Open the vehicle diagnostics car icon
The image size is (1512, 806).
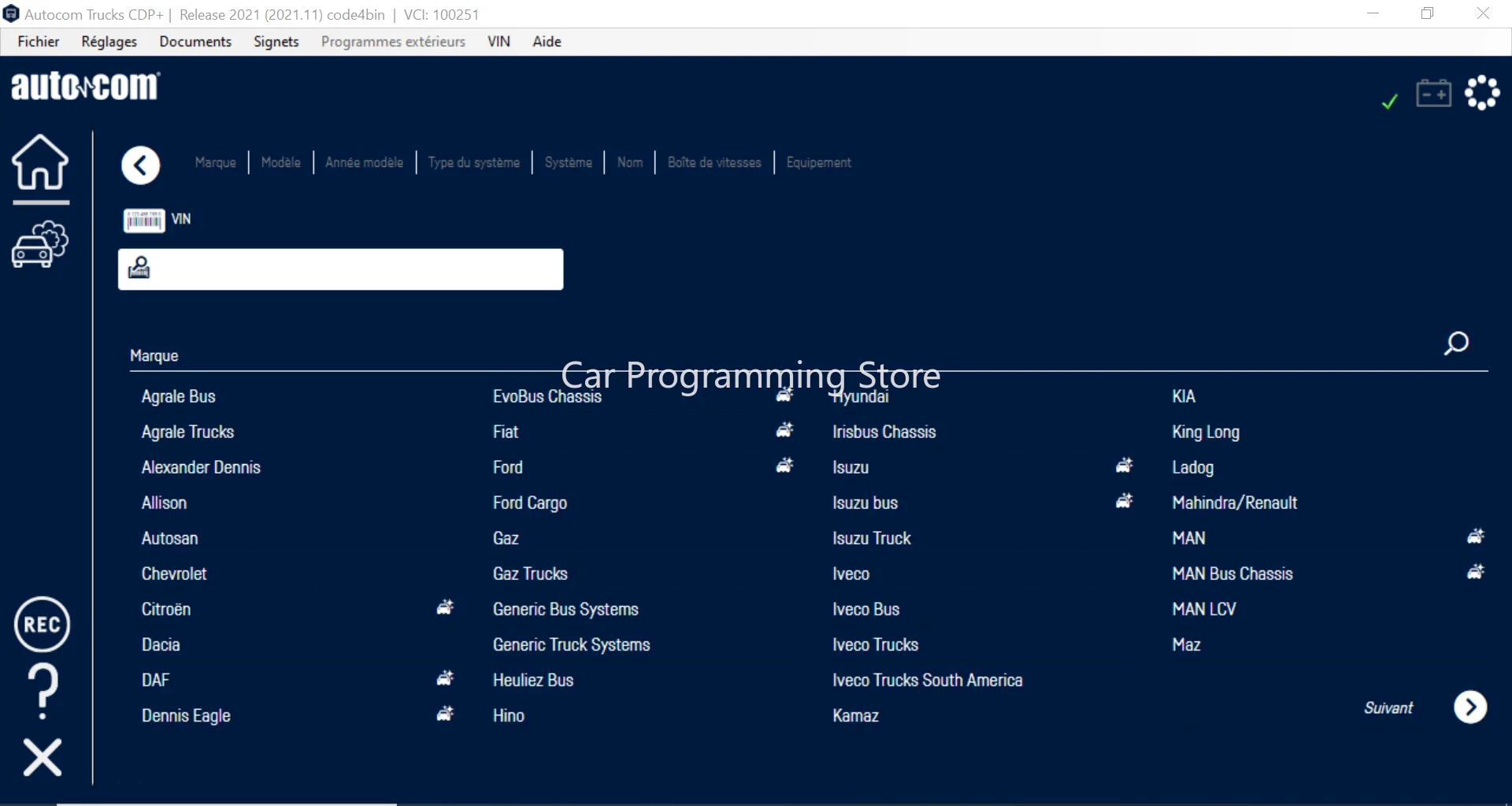click(x=40, y=244)
